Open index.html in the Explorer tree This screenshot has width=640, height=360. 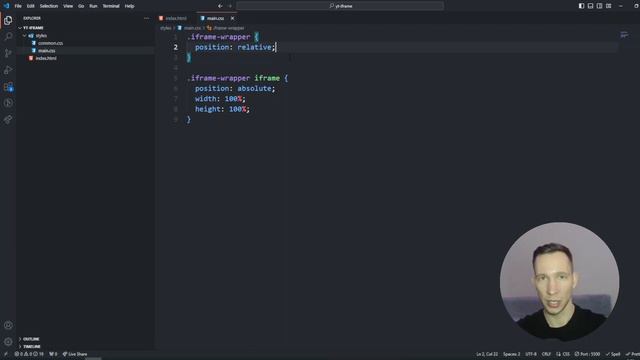(46, 58)
